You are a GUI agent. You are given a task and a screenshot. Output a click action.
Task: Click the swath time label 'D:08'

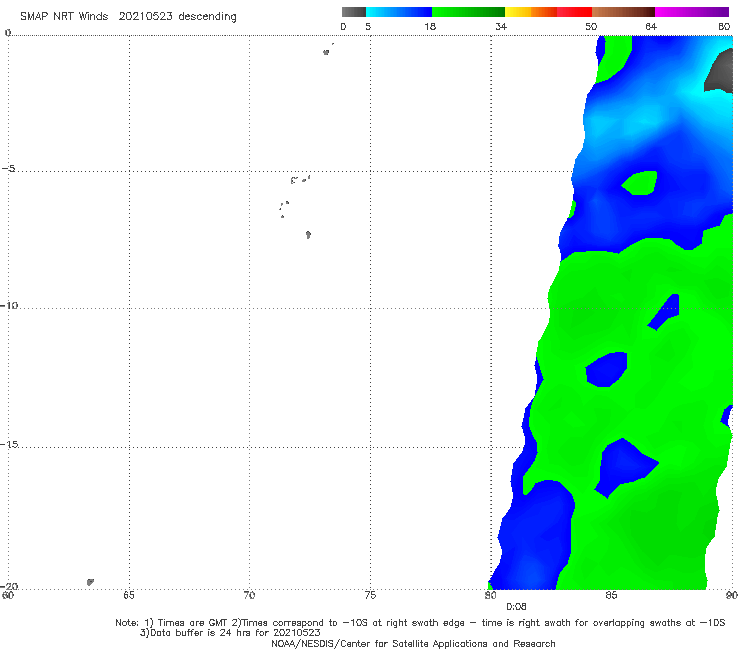click(x=516, y=607)
